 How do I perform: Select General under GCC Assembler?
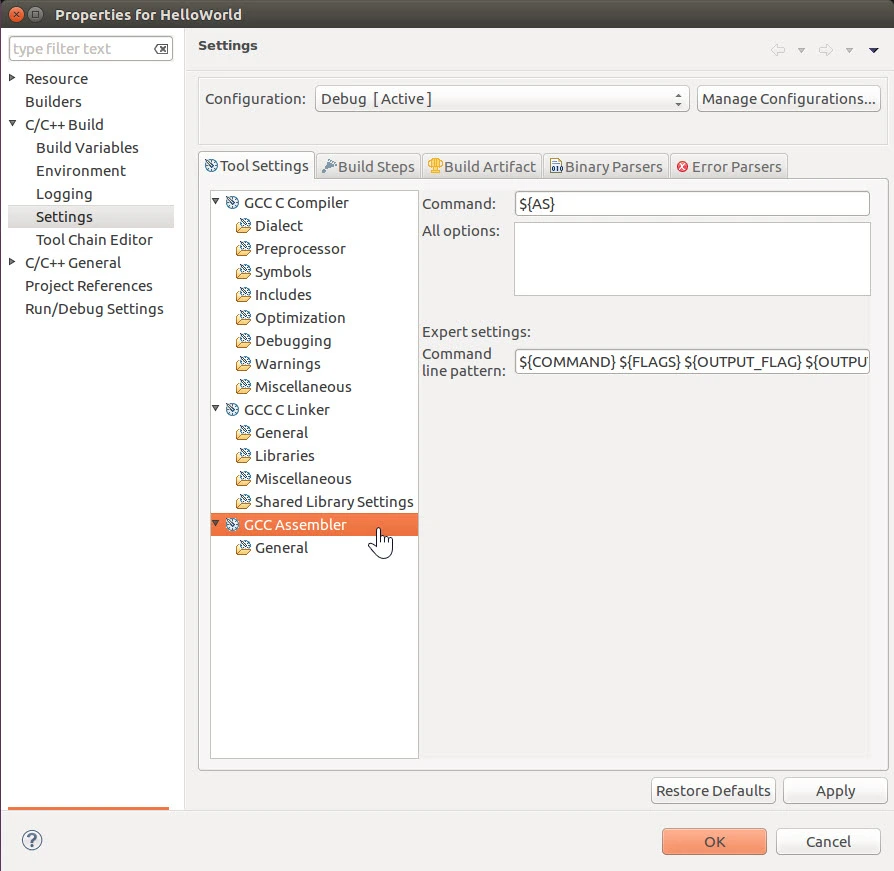pyautogui.click(x=281, y=548)
